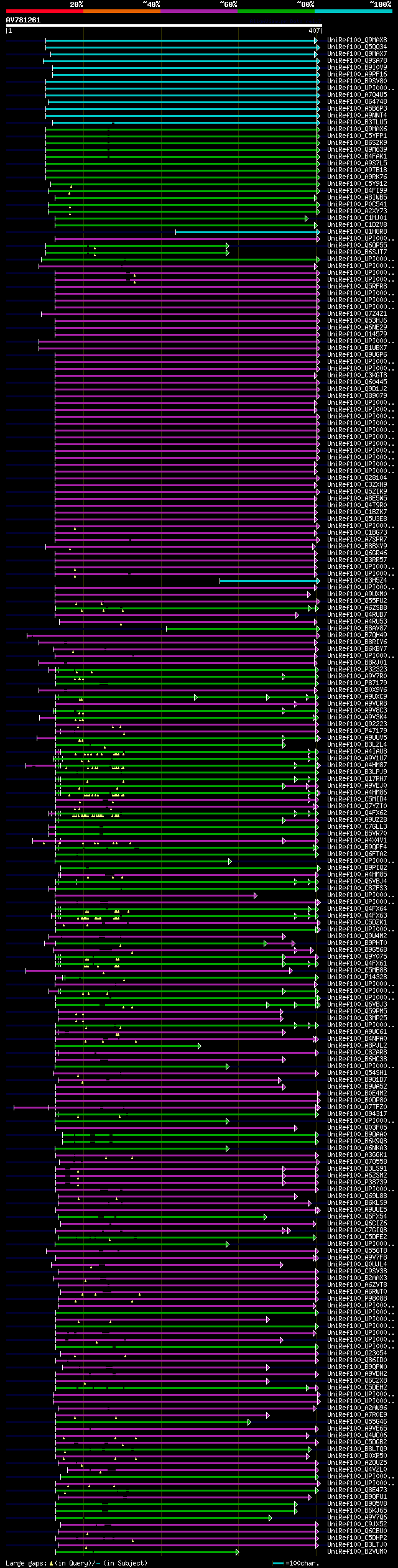Click the UniRef100_O64748 entry
The height and width of the screenshot is (1568, 398).
(x=357, y=102)
